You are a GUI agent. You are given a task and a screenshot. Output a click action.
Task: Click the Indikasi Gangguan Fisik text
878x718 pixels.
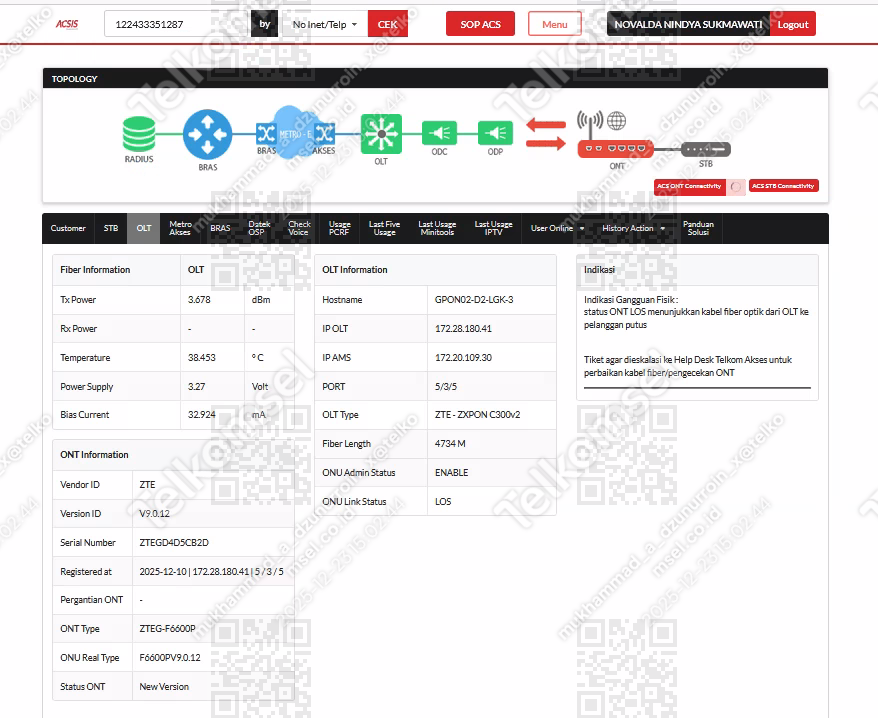[631, 300]
